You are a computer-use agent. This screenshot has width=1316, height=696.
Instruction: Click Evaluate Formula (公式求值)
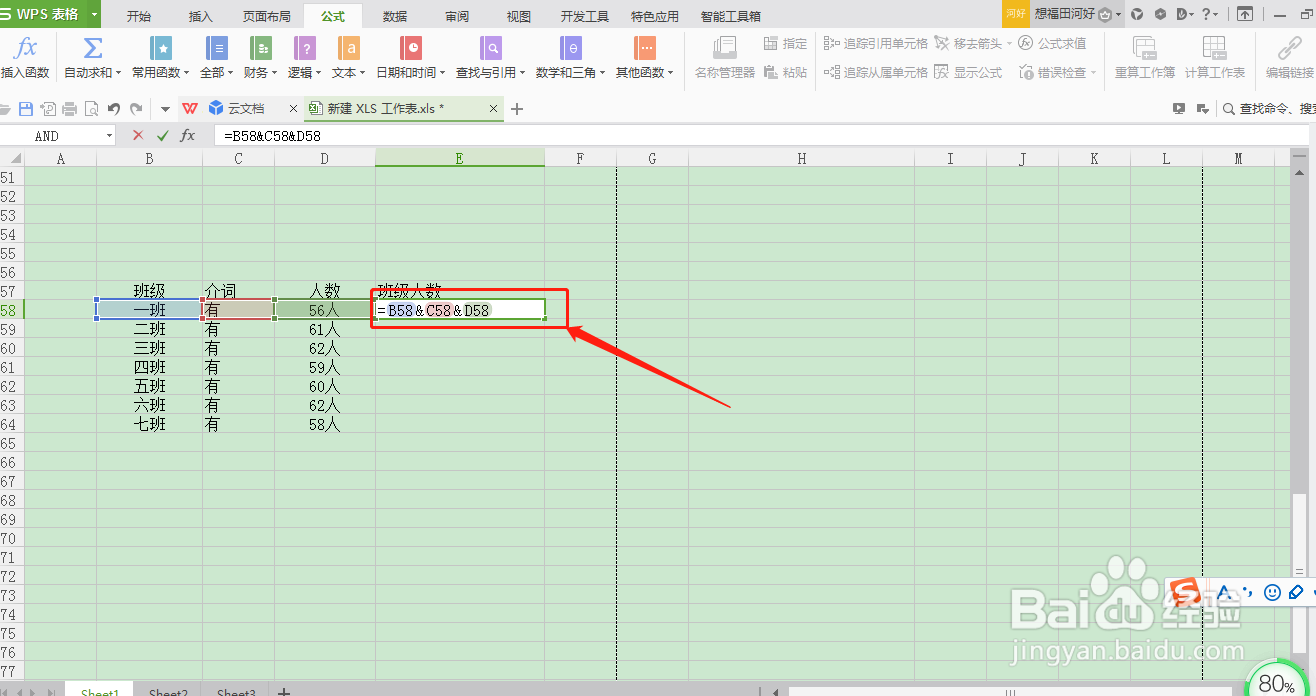click(x=1052, y=43)
